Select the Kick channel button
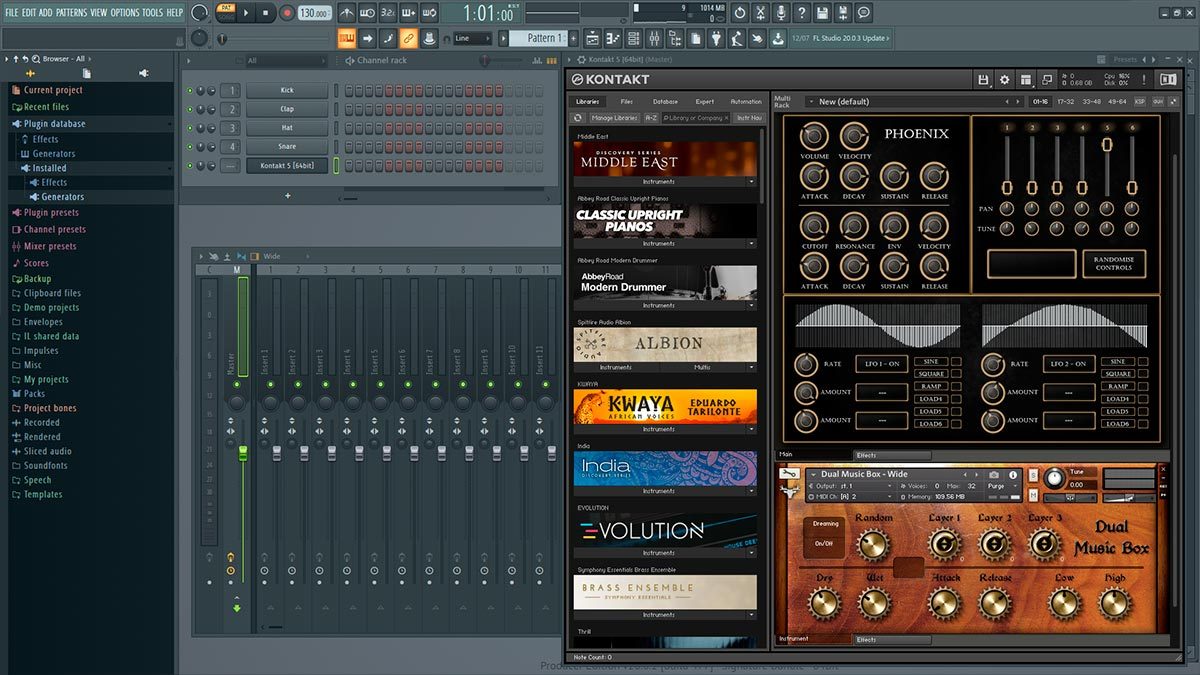This screenshot has height=675, width=1200. tap(287, 90)
